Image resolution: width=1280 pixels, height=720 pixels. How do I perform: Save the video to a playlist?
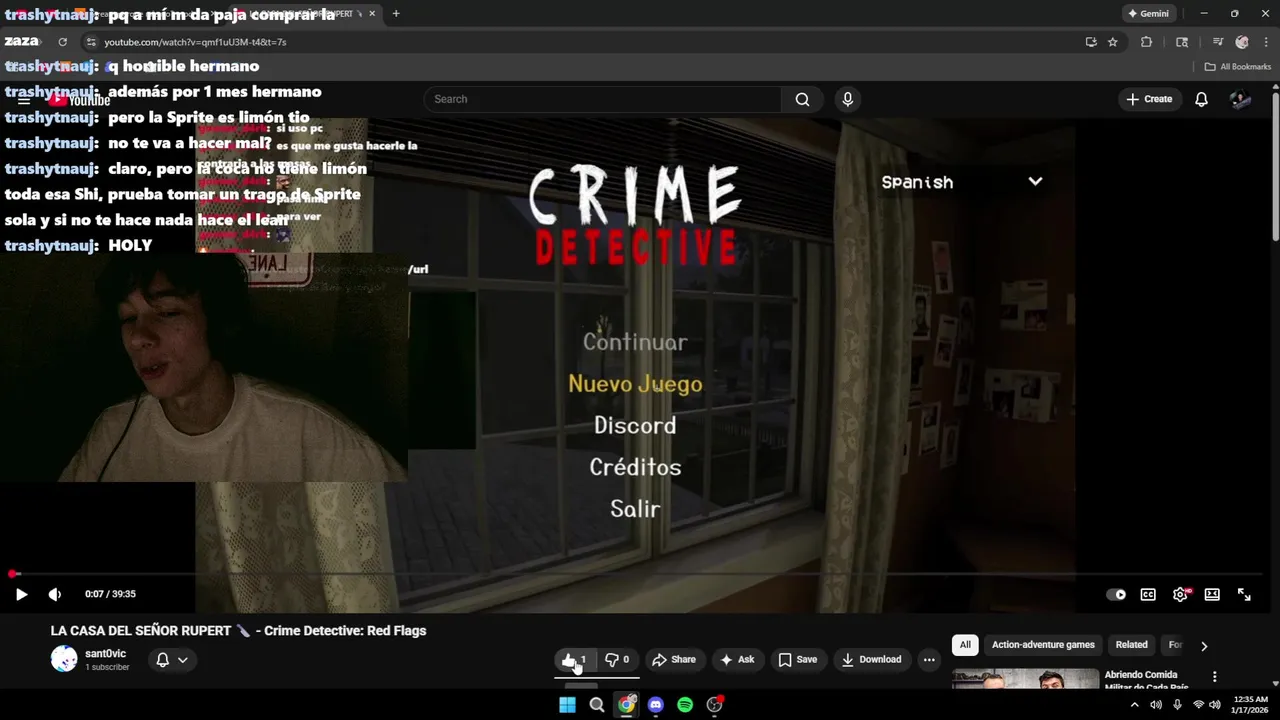pyautogui.click(x=798, y=660)
